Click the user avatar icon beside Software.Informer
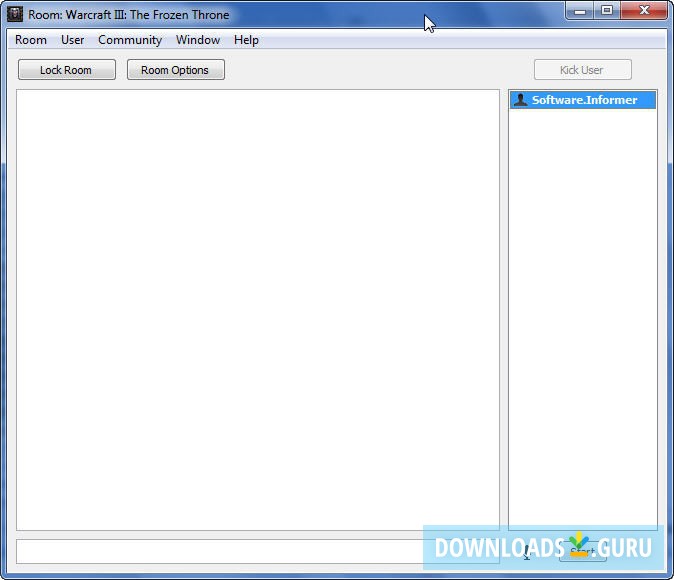The image size is (674, 580). [521, 100]
